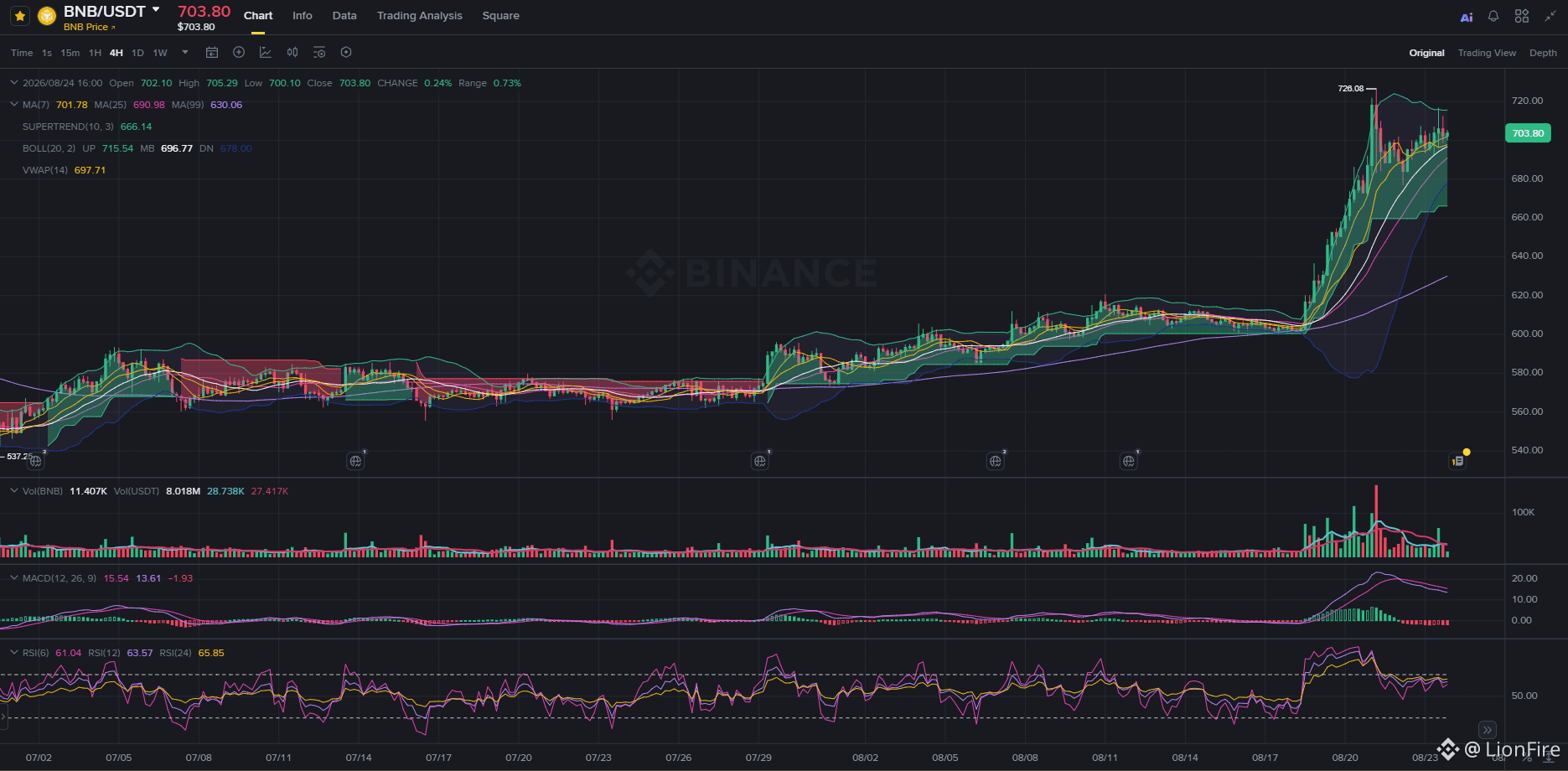The width and height of the screenshot is (1568, 771).
Task: Switch to Trading View chart
Action: pyautogui.click(x=1487, y=53)
